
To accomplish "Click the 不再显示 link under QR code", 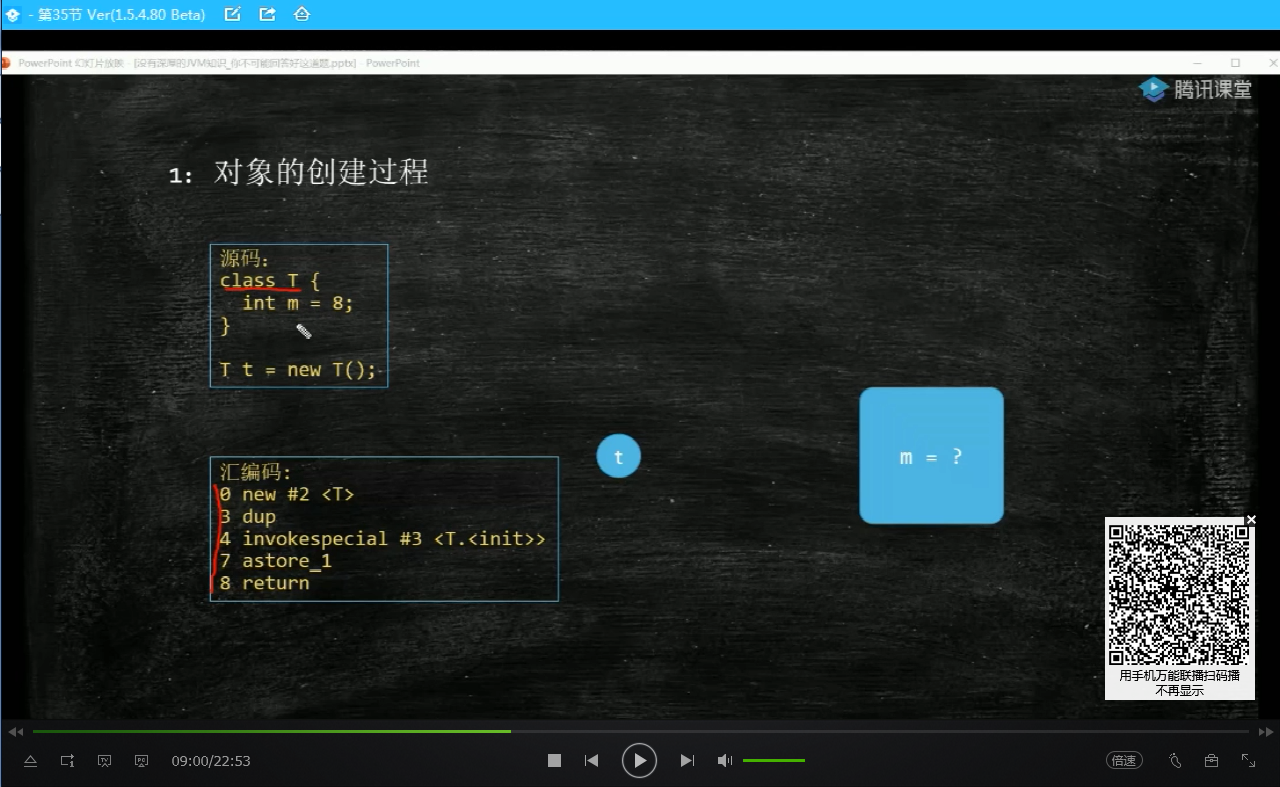I will 1179,690.
